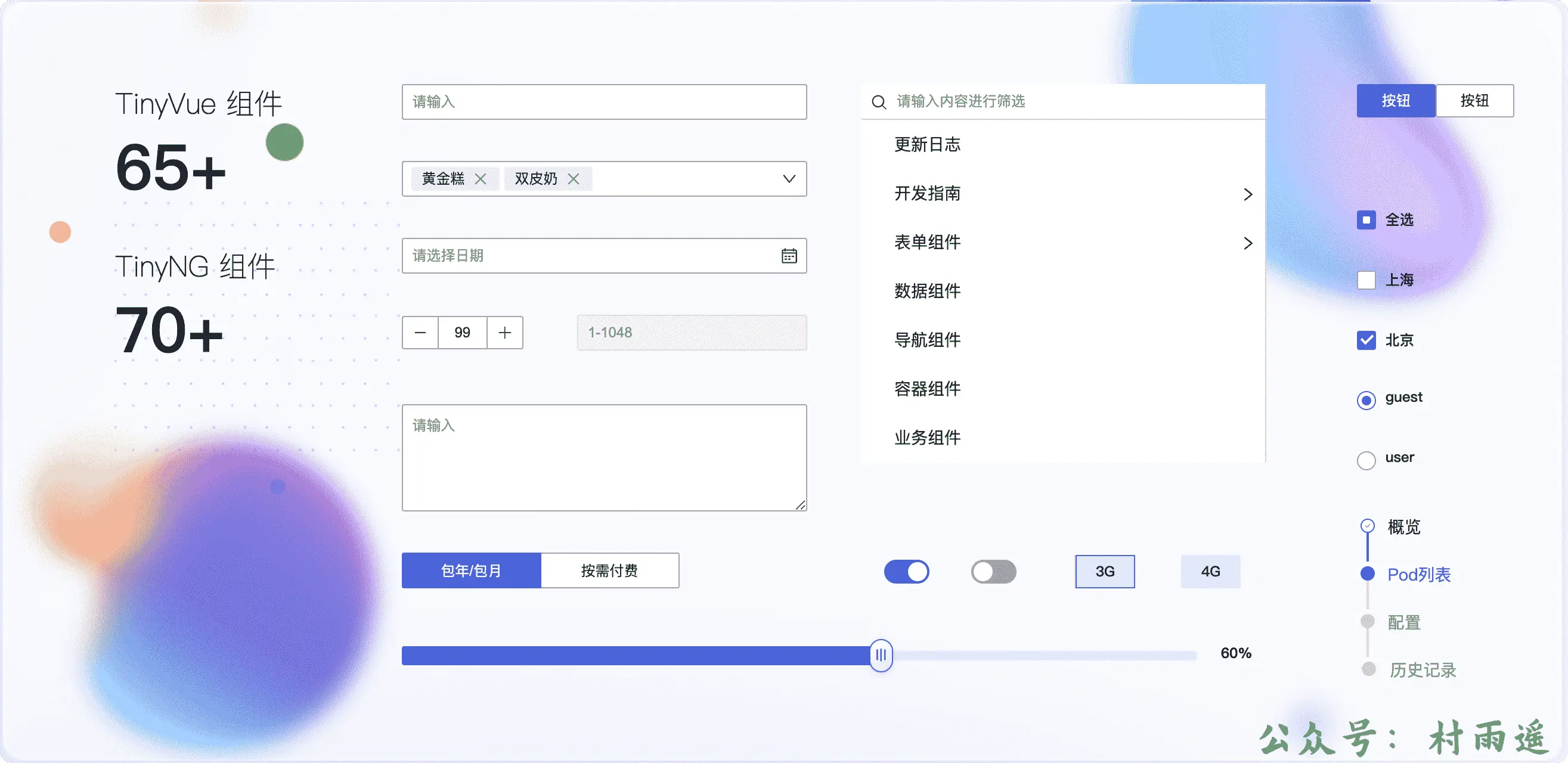Select the user radio button
1568x763 pixels.
(x=1366, y=460)
